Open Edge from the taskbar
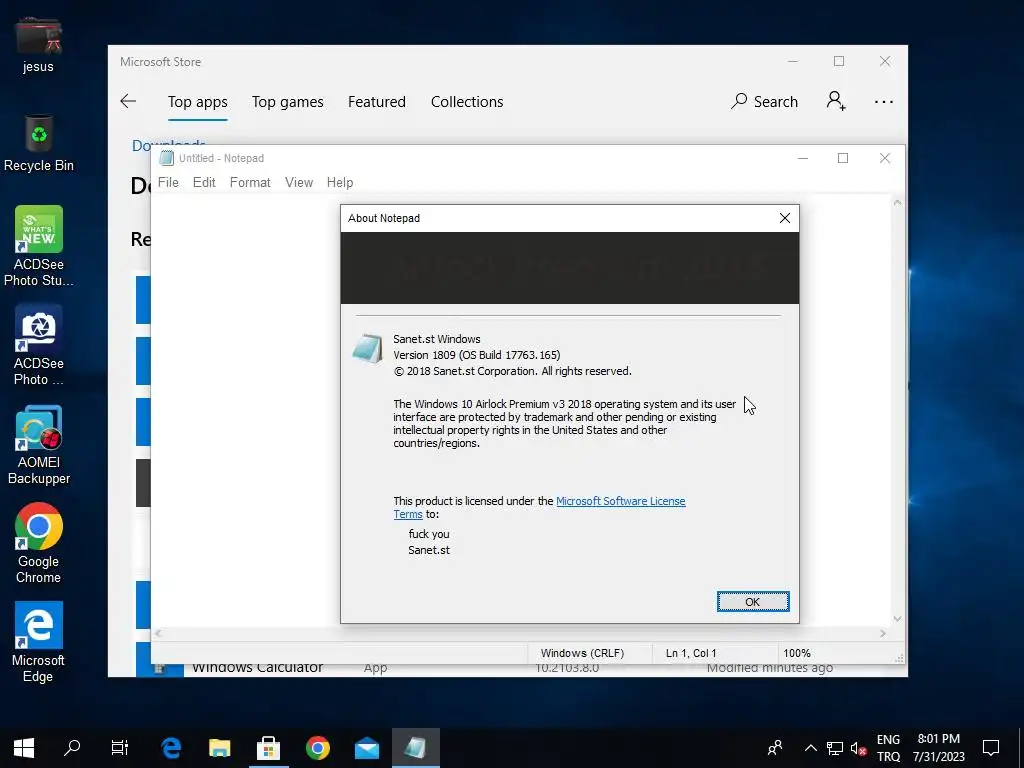Screen dimensions: 1024x768 point(171,748)
